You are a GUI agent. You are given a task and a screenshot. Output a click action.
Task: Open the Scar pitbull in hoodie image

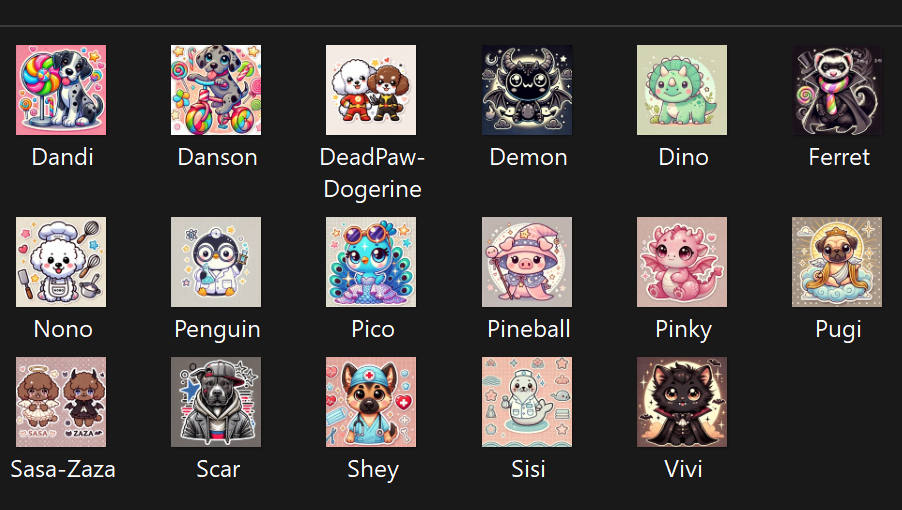pyautogui.click(x=216, y=402)
